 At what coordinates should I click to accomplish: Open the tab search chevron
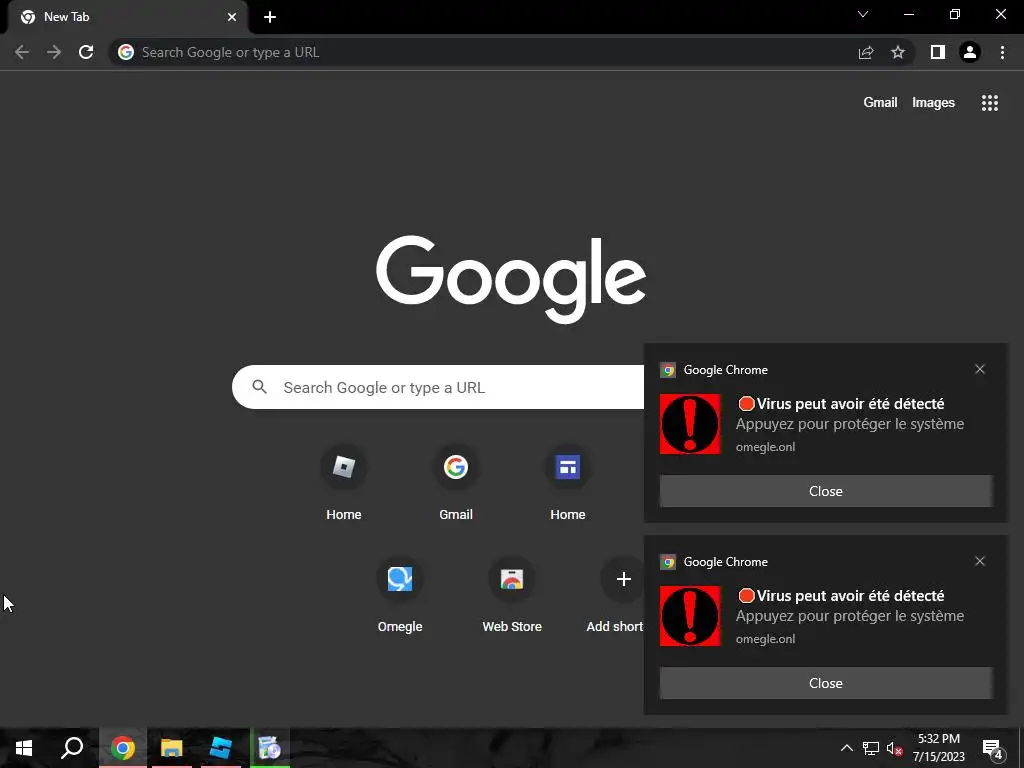863,14
